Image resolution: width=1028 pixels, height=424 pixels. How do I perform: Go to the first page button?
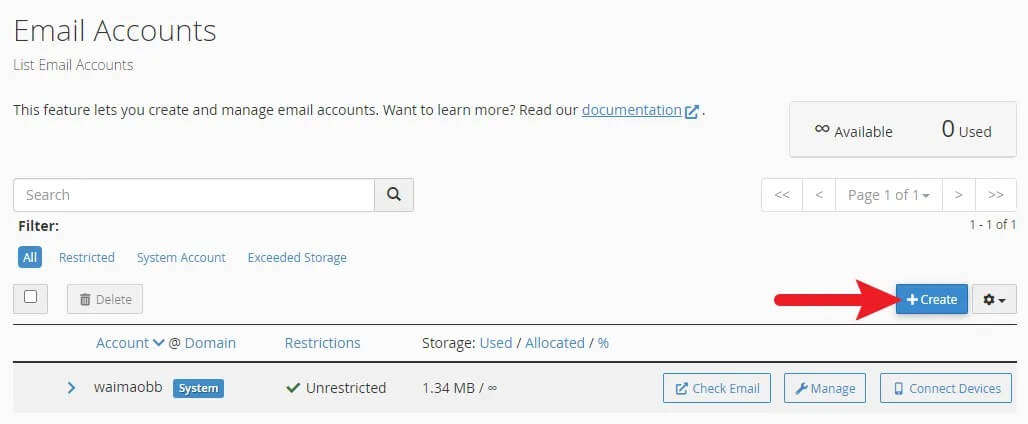coord(782,195)
